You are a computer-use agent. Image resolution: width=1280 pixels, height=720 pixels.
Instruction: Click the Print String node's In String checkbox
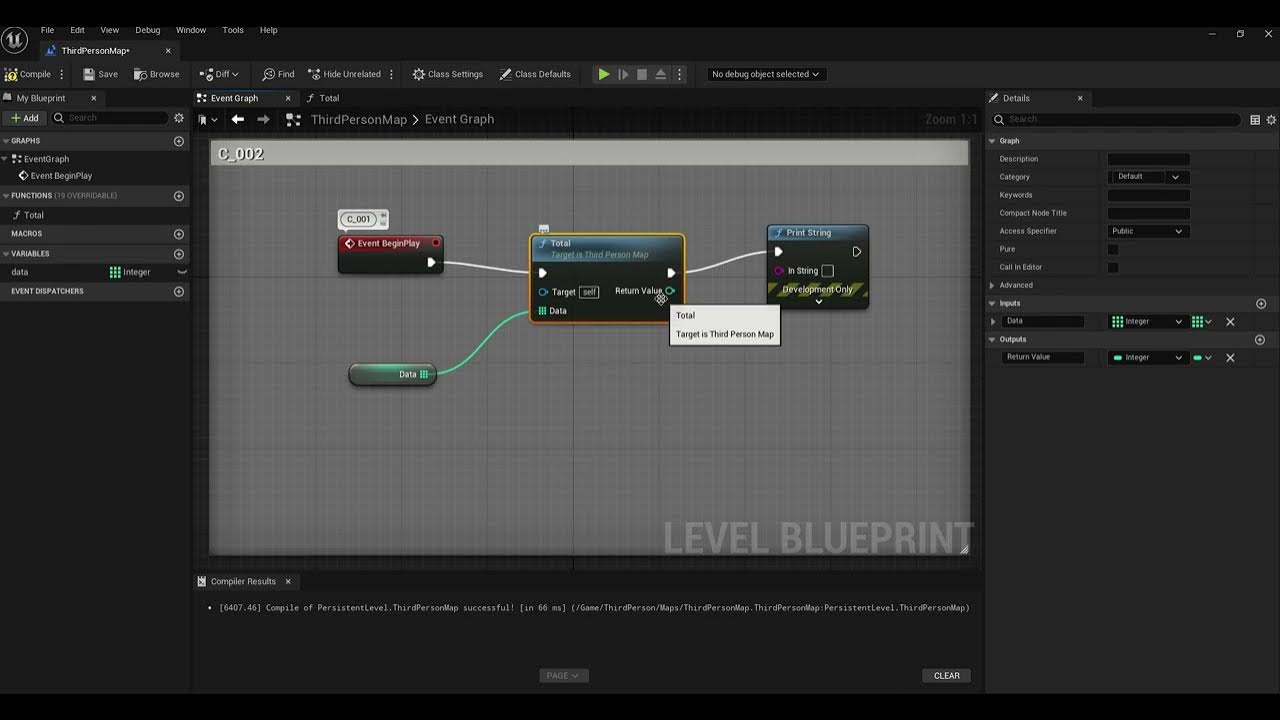827,271
